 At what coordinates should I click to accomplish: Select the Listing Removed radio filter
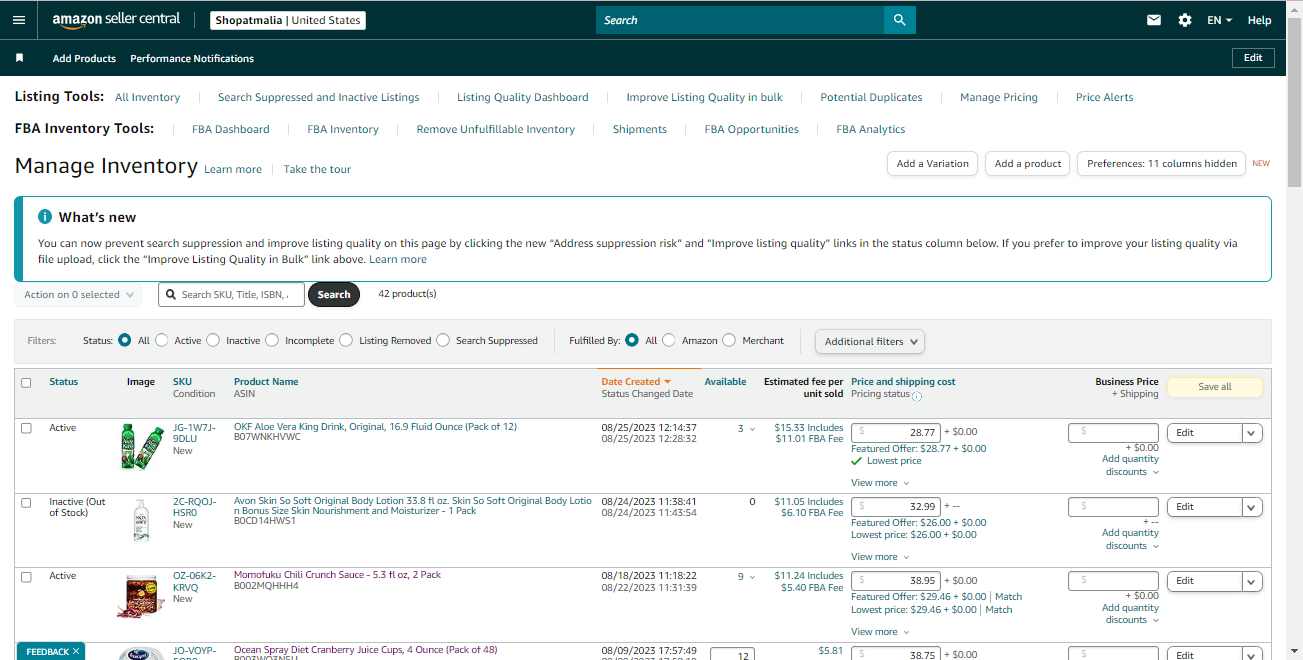click(x=346, y=340)
